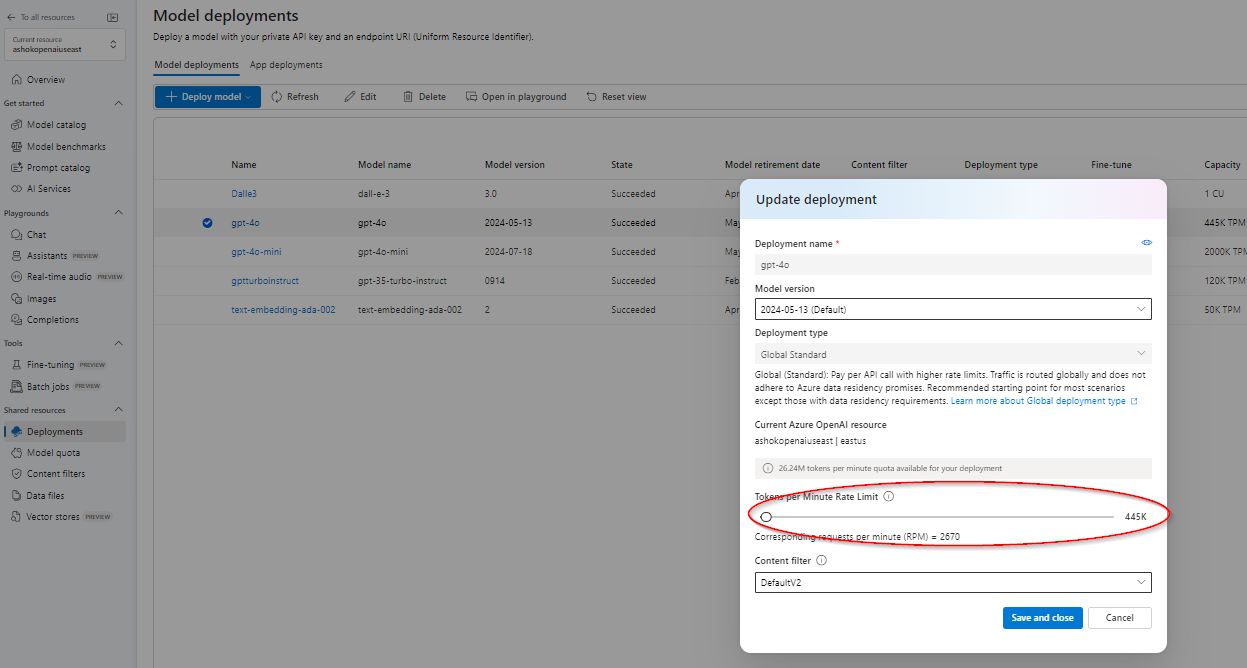Go to Prompt catalog
The image size is (1247, 668).
[58, 168]
